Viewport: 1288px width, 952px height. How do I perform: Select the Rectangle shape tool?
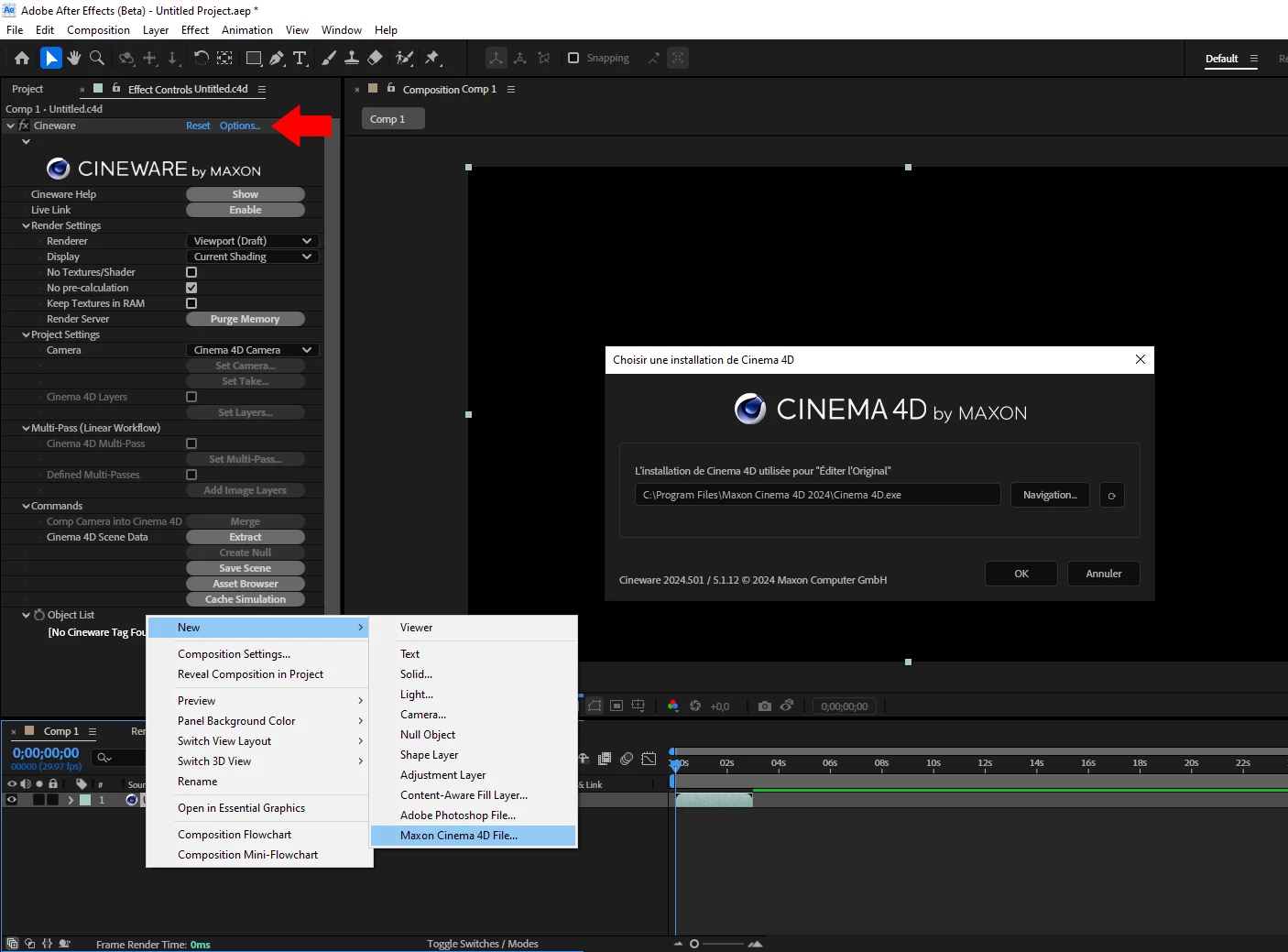254,58
